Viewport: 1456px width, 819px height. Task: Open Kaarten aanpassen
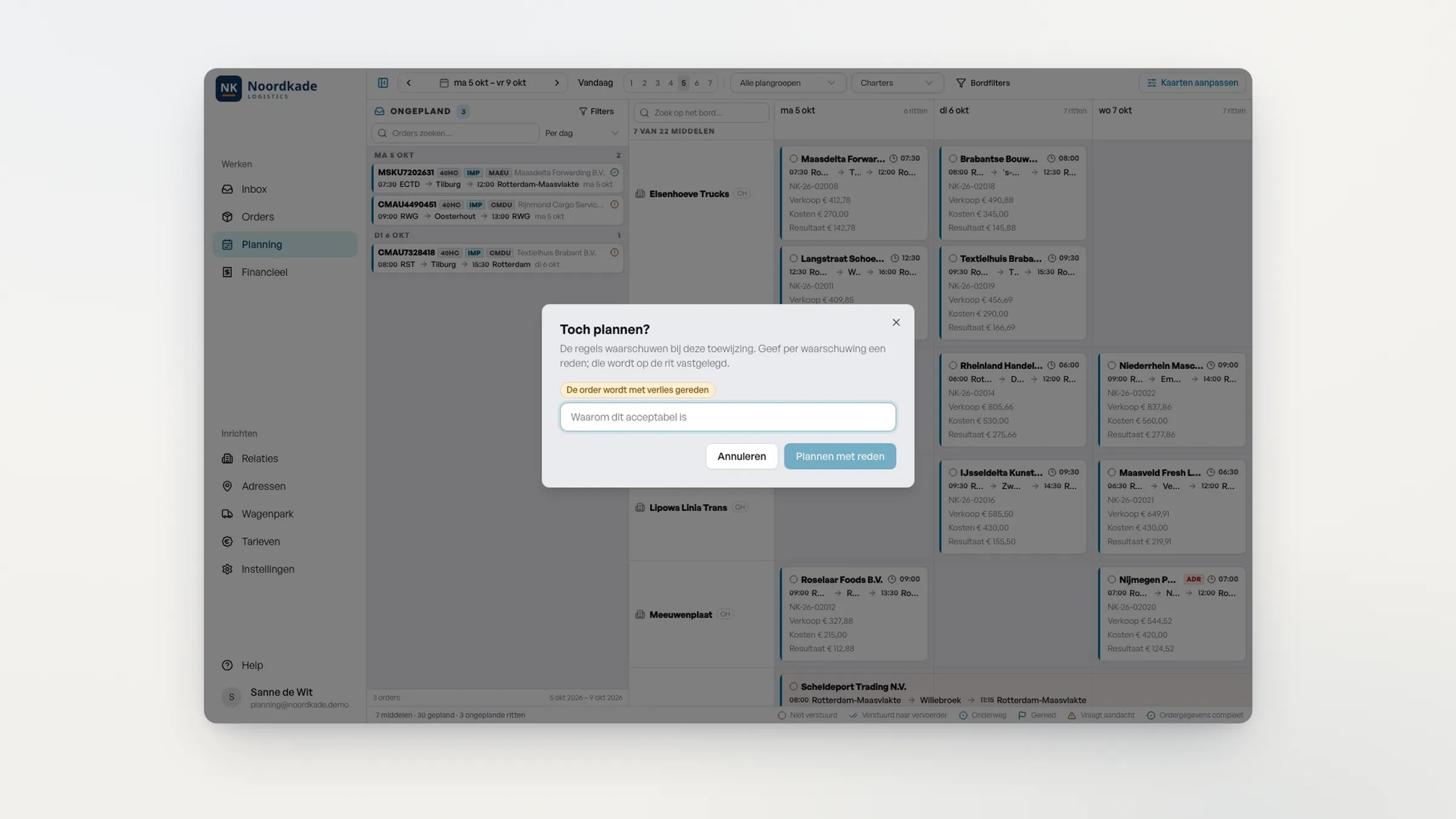1192,83
